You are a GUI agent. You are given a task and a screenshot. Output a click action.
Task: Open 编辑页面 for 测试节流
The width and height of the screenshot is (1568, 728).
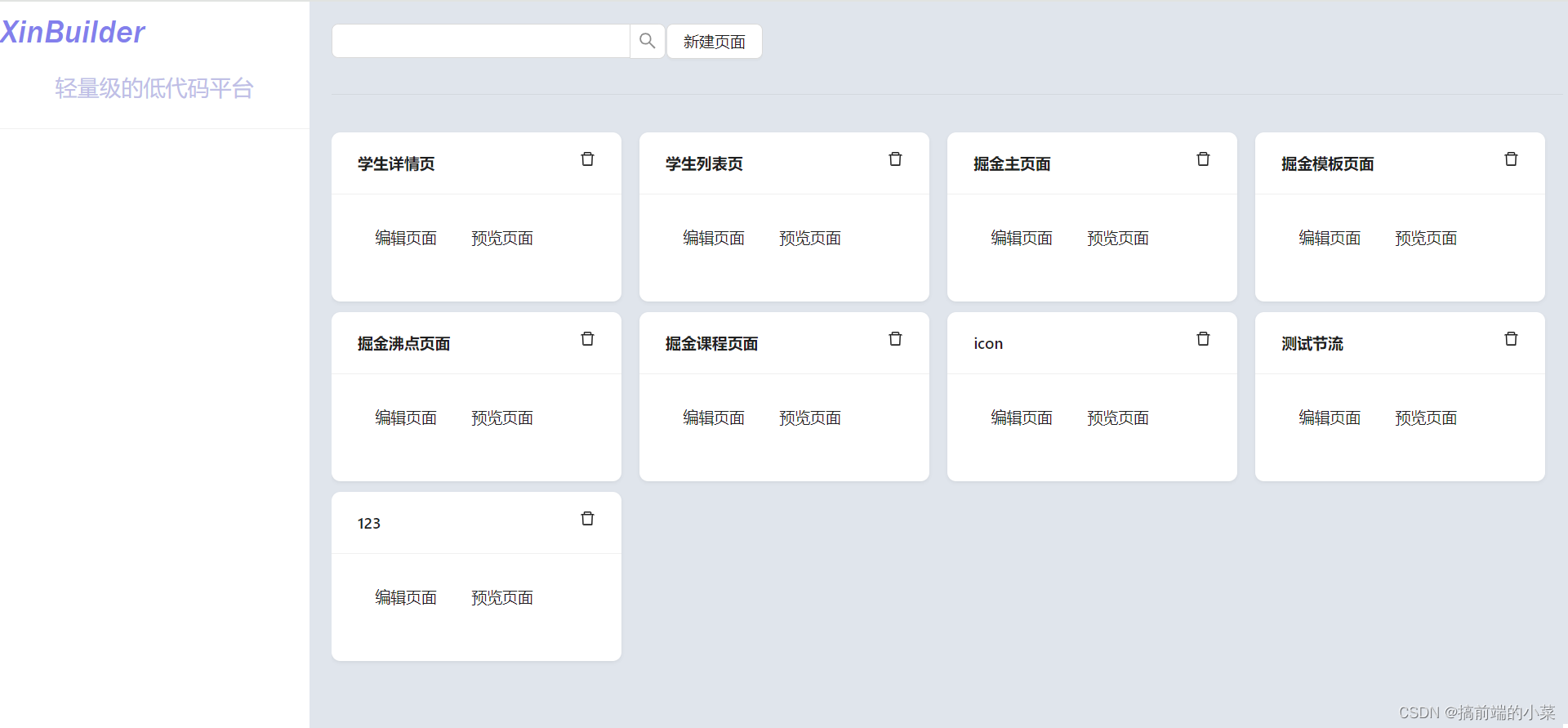(x=1330, y=418)
